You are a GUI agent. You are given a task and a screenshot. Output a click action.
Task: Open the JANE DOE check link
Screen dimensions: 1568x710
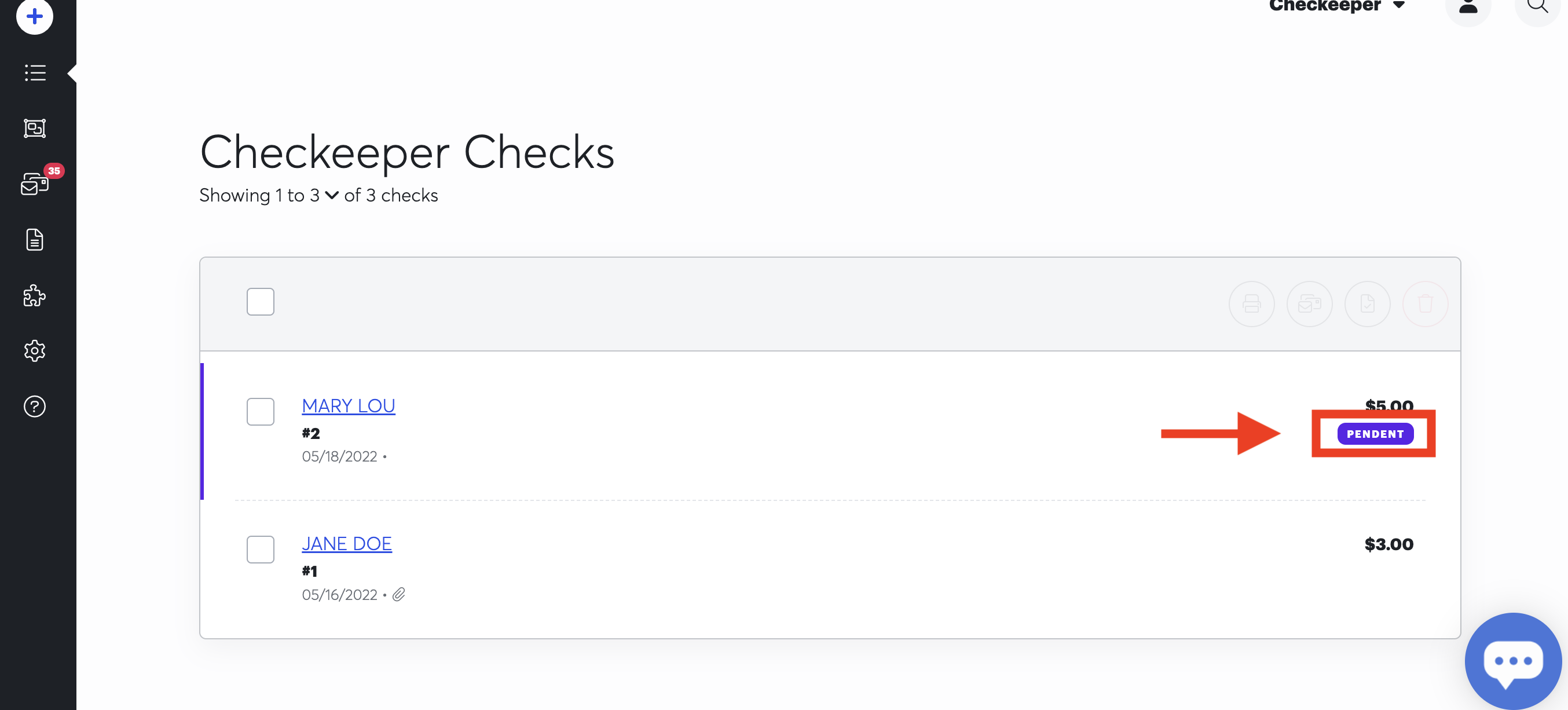click(346, 543)
